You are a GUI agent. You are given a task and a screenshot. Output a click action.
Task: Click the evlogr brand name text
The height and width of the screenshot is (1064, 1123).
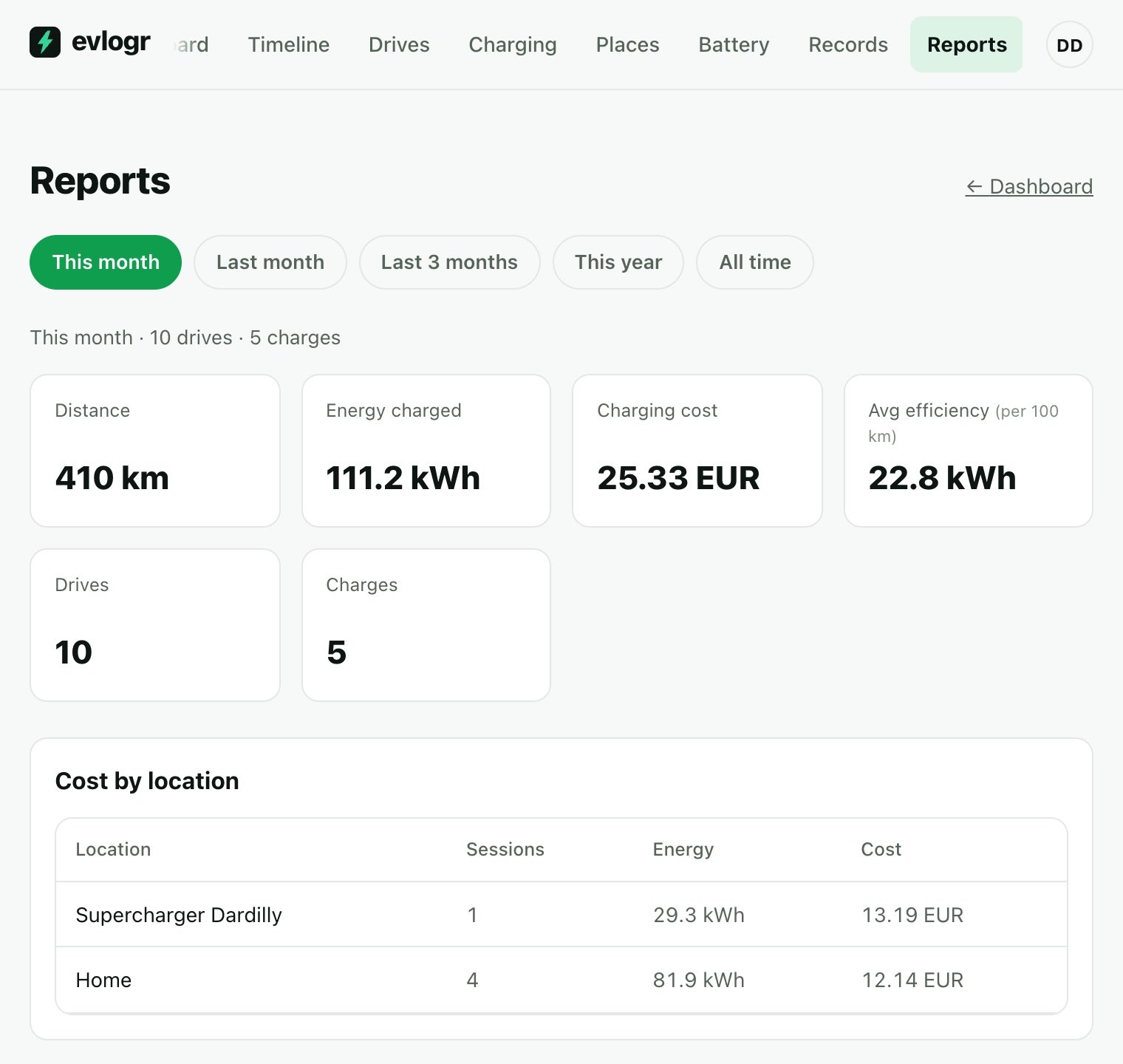pyautogui.click(x=111, y=42)
